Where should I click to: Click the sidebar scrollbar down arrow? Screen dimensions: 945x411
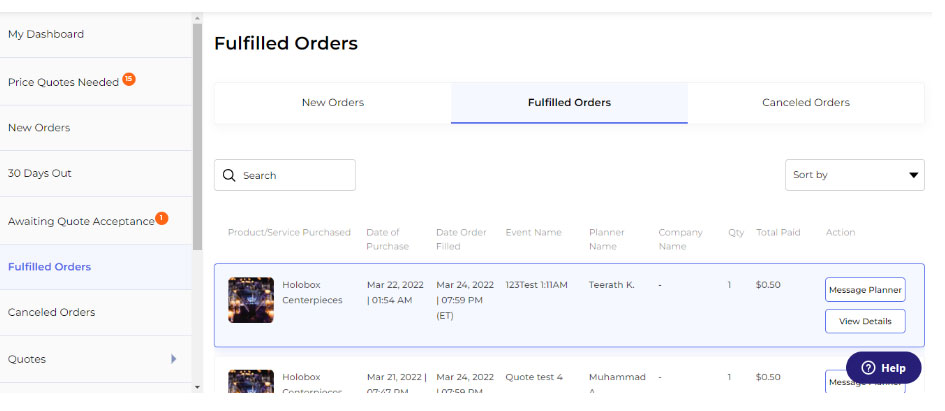pos(197,386)
